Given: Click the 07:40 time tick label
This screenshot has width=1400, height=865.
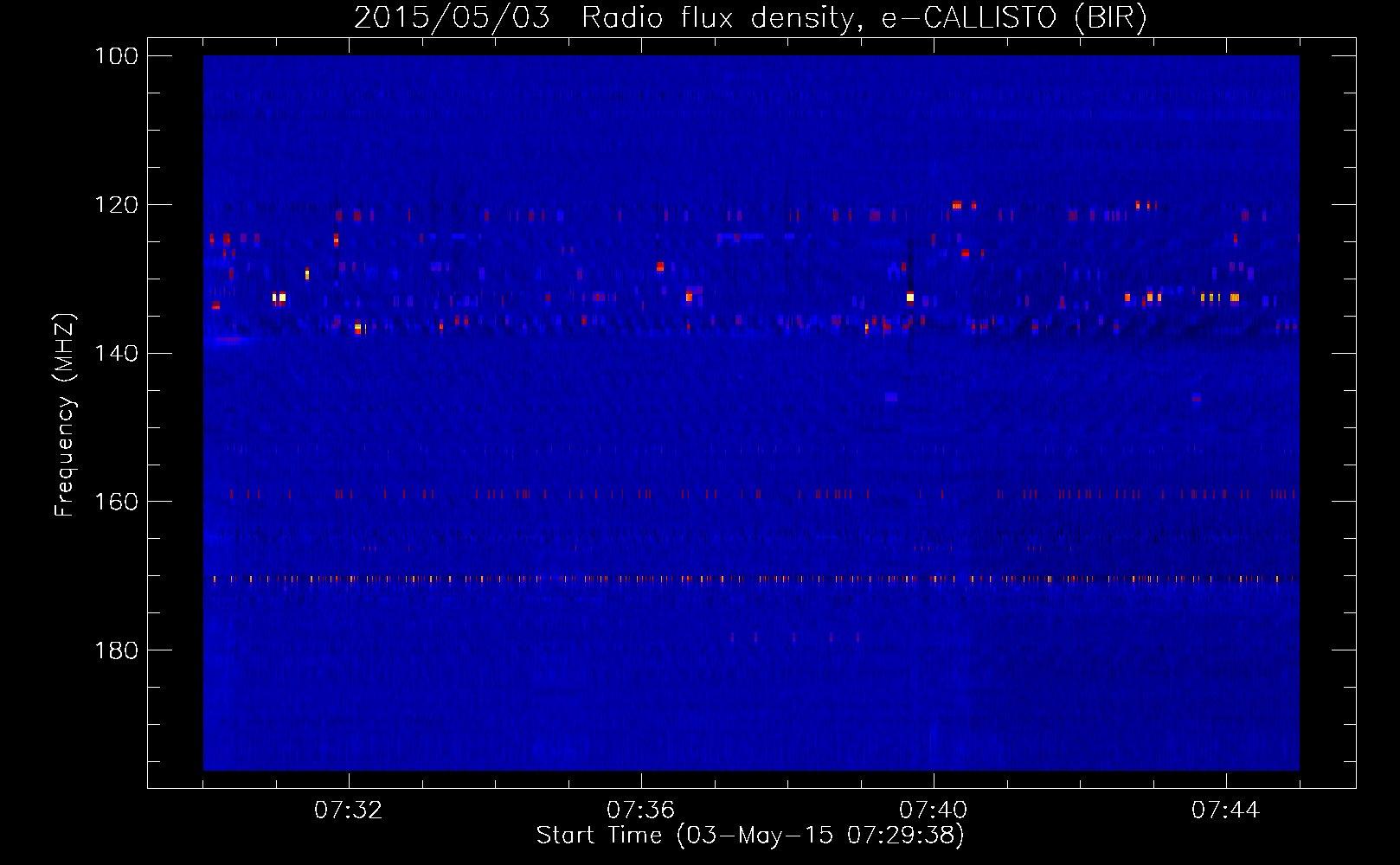Looking at the screenshot, I should coord(934,811).
